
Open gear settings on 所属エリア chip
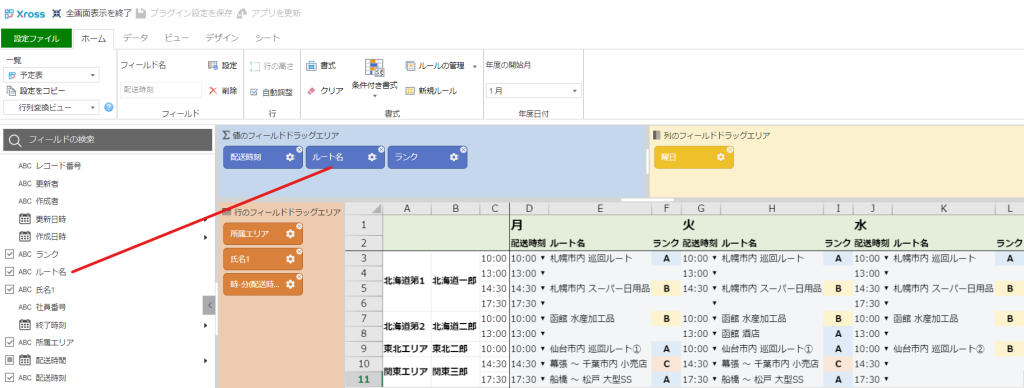point(291,234)
